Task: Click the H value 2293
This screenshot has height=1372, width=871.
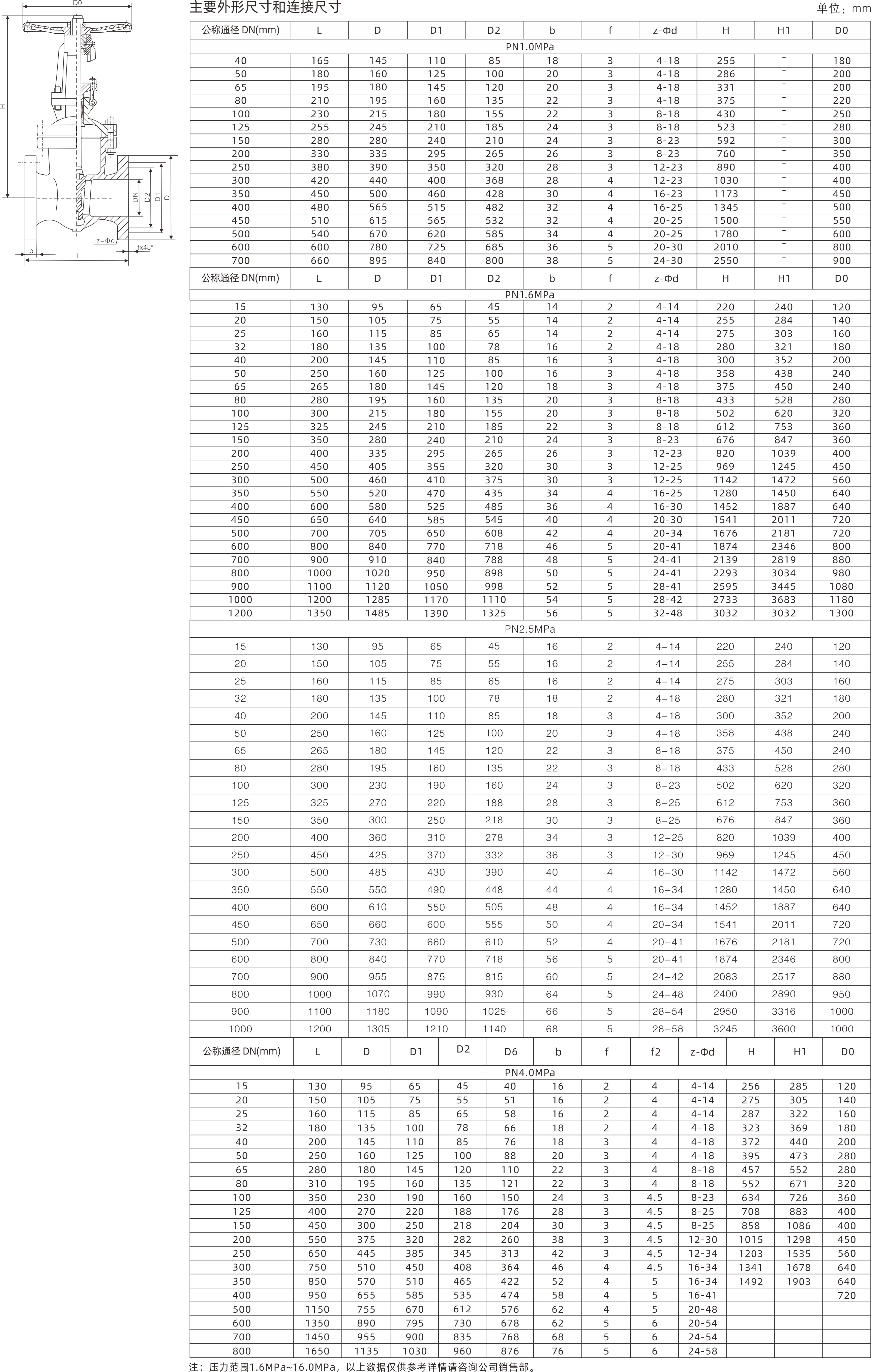Action: [x=726, y=573]
